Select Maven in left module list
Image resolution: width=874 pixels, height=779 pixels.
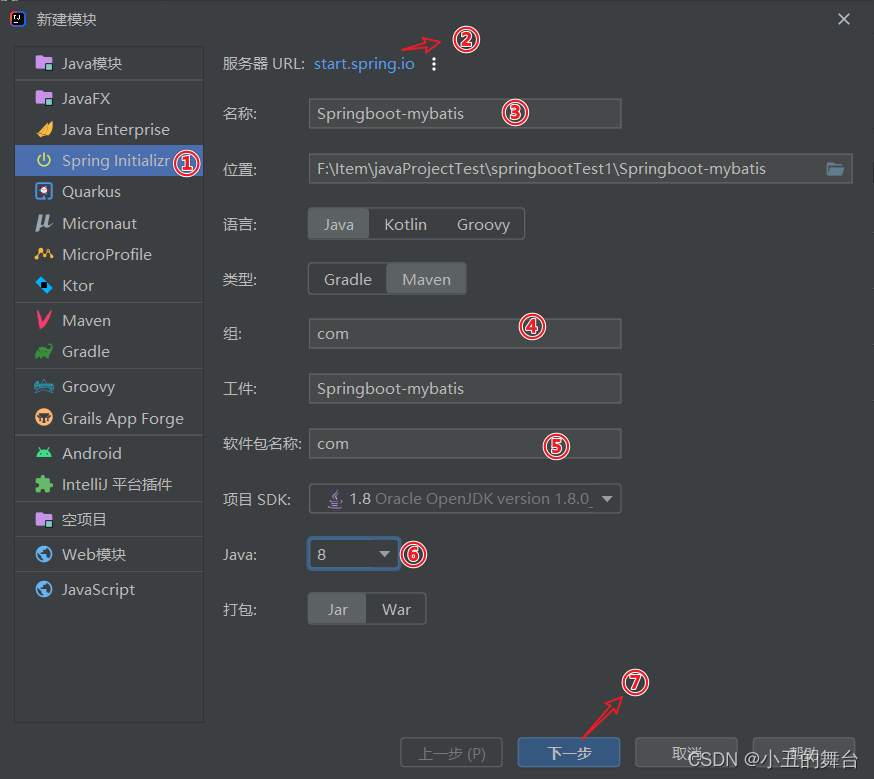pos(109,320)
